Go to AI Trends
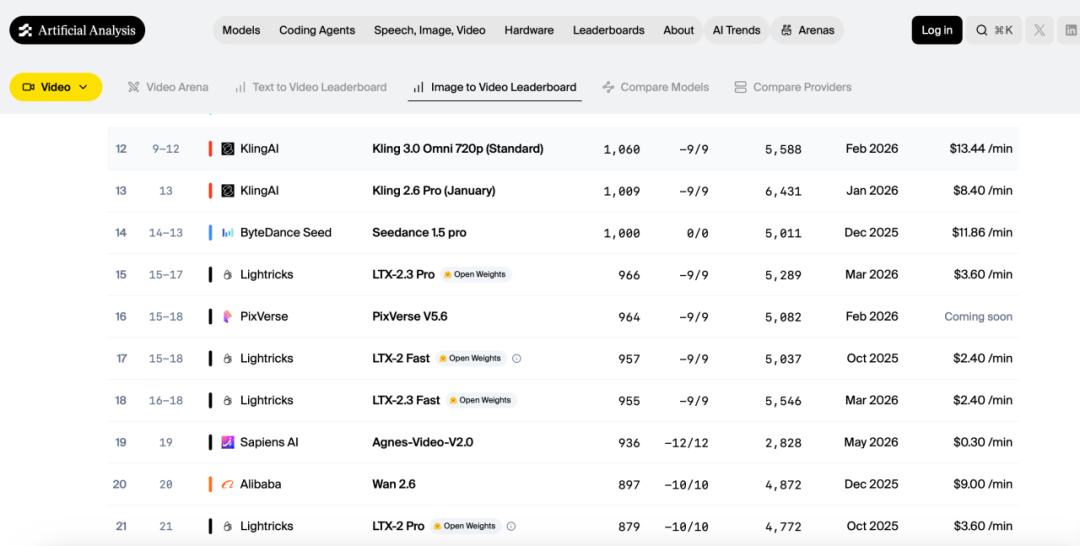Viewport: 1080px width, 546px height. [x=736, y=30]
